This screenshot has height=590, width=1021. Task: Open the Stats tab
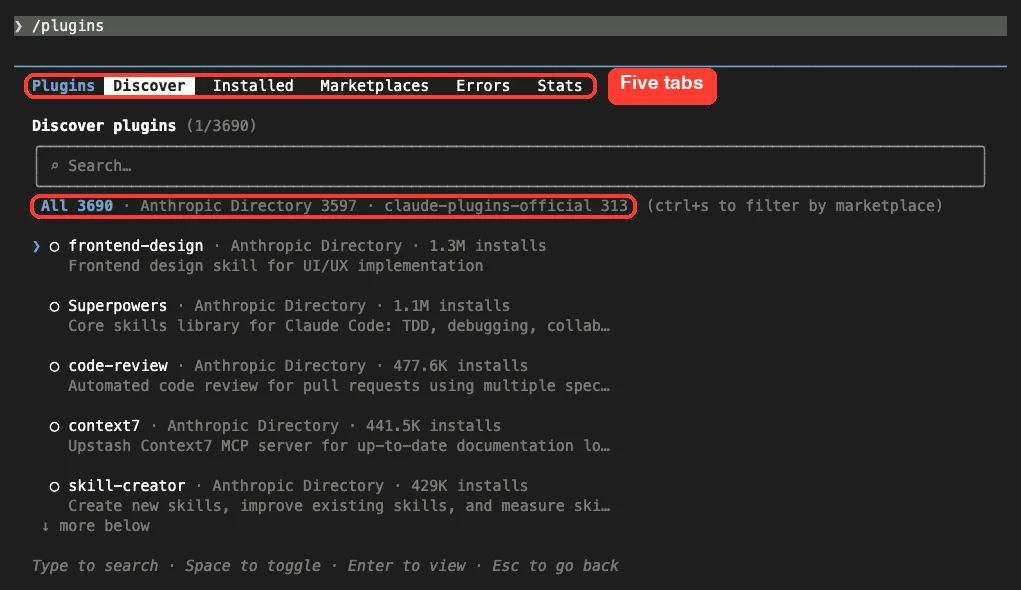click(x=559, y=85)
